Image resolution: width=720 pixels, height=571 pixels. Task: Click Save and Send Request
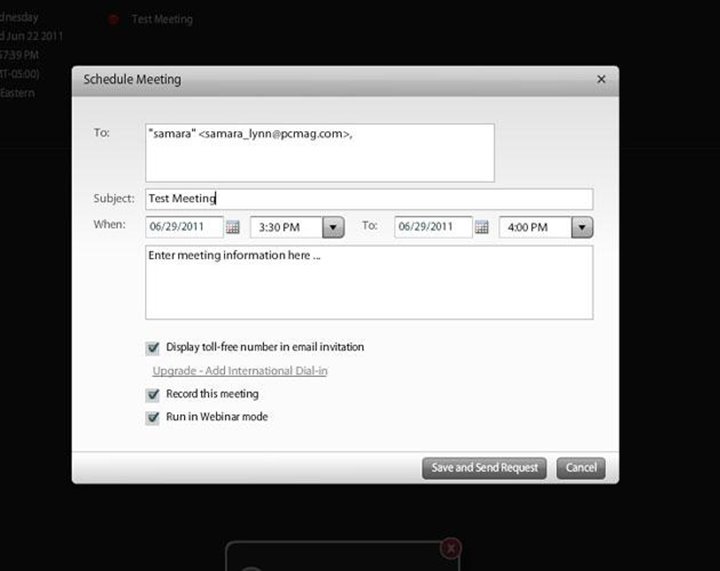(x=484, y=468)
